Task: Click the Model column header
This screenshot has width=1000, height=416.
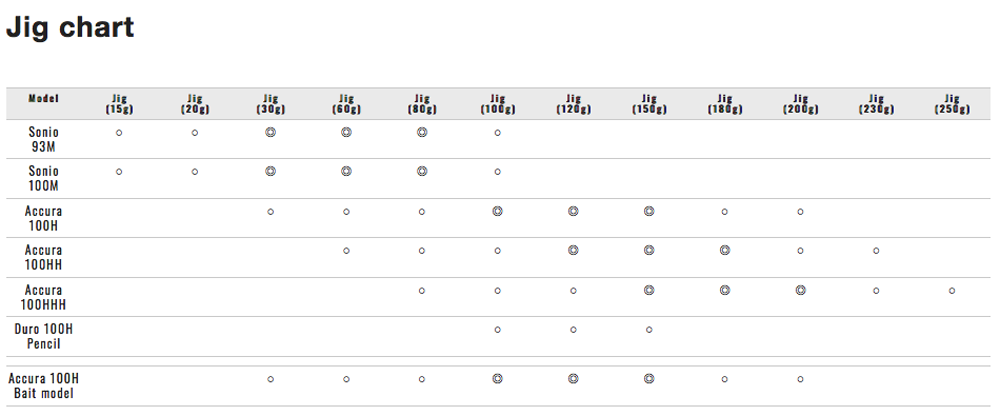Action: point(43,99)
